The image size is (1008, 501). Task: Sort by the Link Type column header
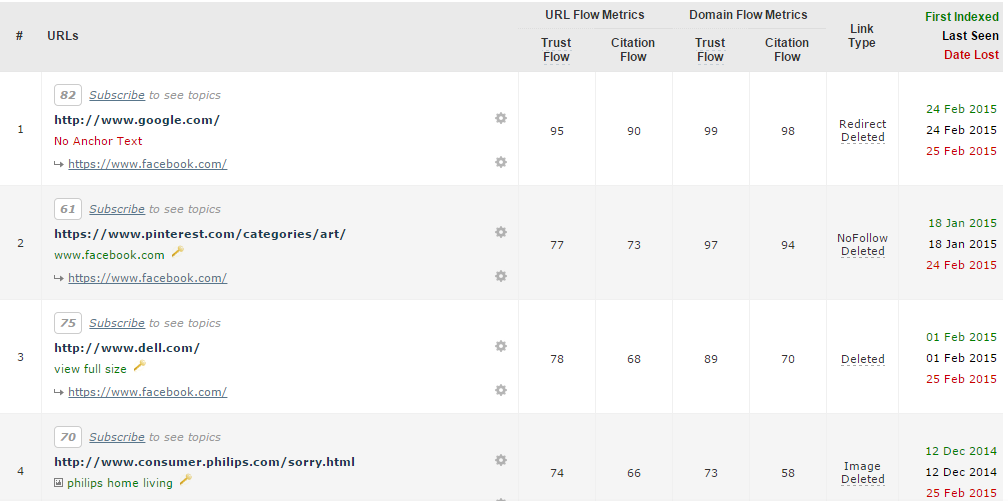tap(861, 36)
